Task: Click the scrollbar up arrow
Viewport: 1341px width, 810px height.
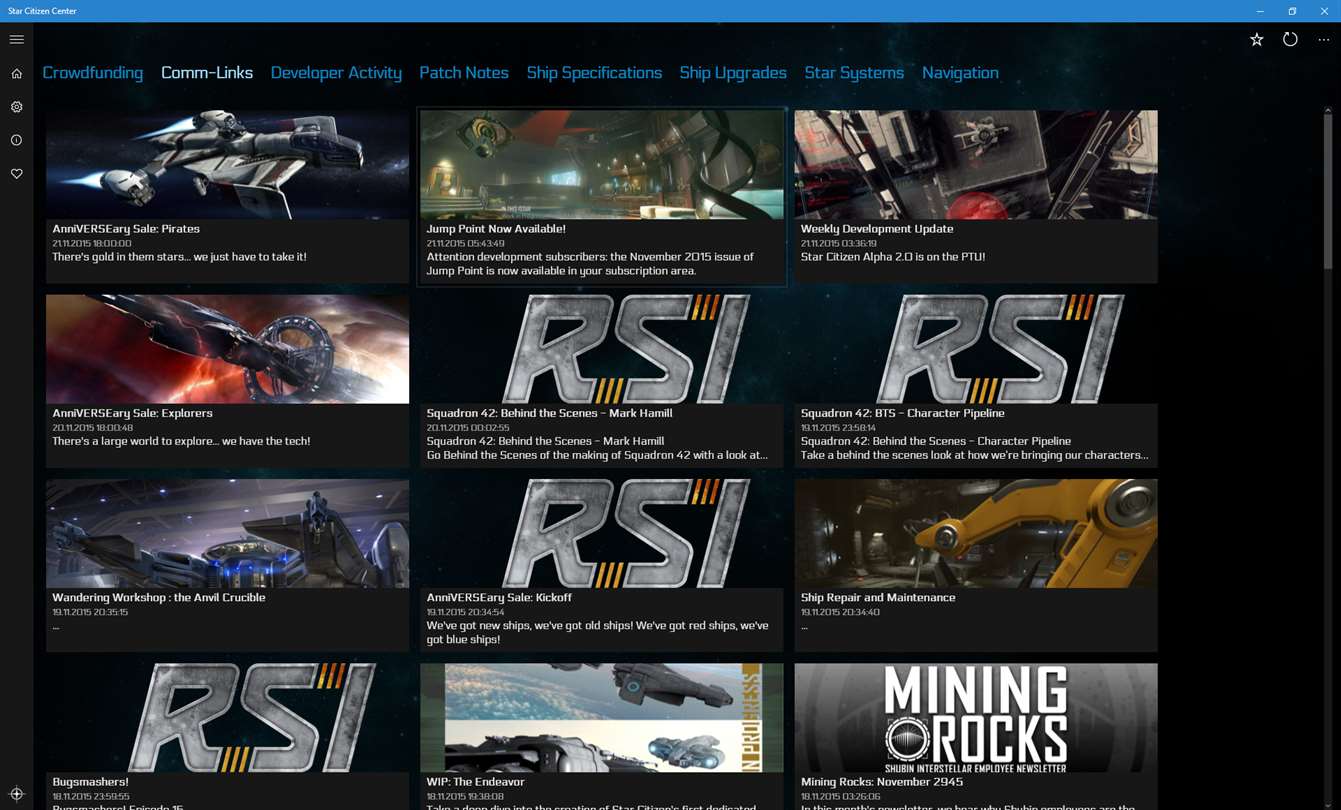Action: coord(1329,109)
